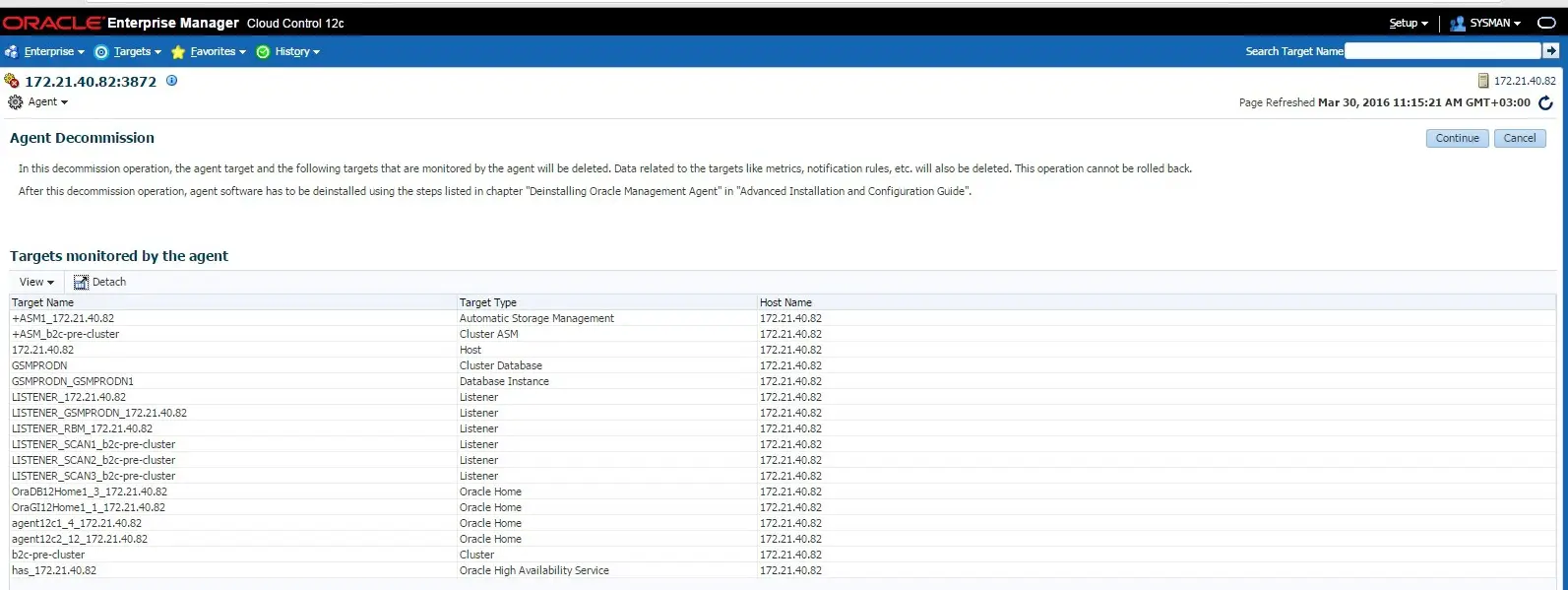Click the refresh page icon
Image resolution: width=1568 pixels, height=590 pixels.
(1545, 102)
